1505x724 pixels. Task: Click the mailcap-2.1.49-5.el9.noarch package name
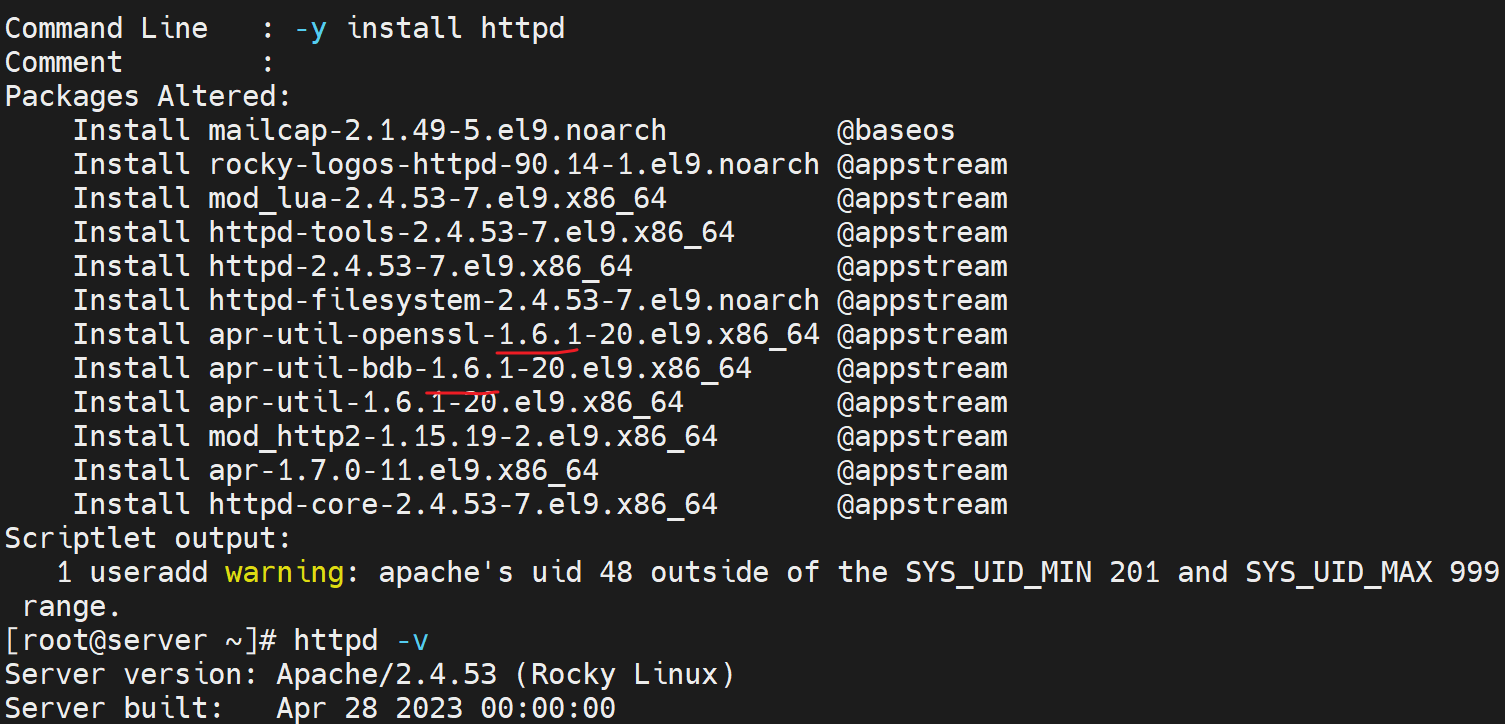coord(437,130)
